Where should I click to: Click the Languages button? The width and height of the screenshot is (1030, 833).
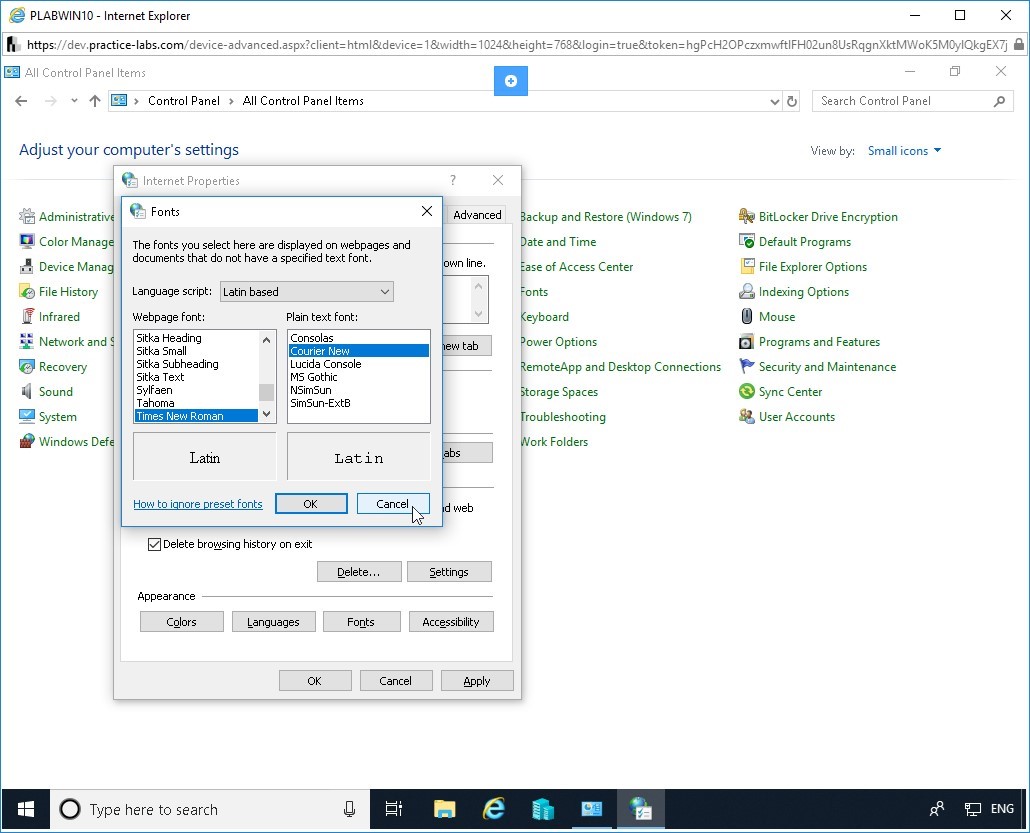[x=273, y=621]
